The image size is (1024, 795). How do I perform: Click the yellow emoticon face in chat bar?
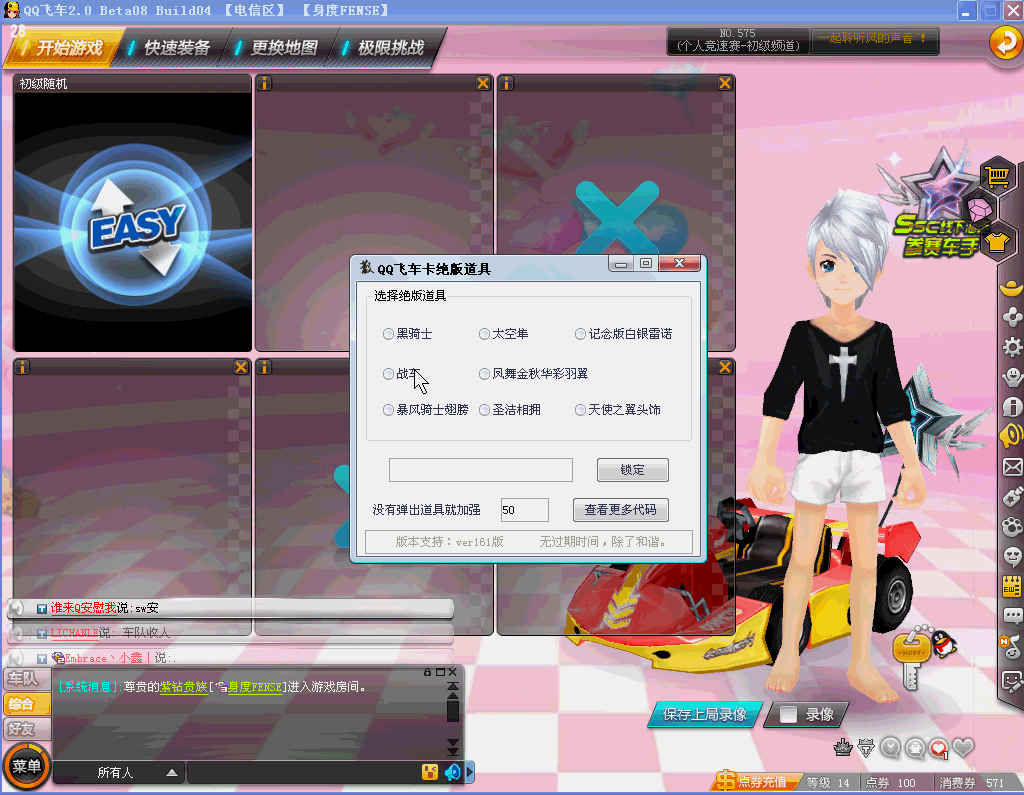coord(430,772)
